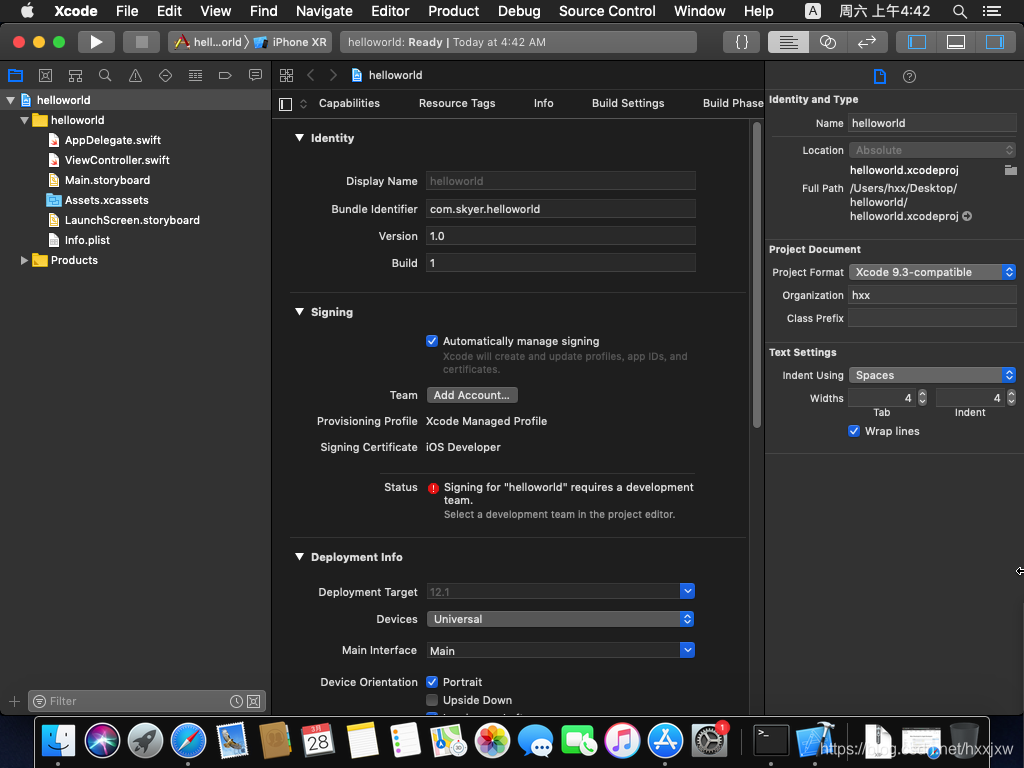Collapse the Identity section
This screenshot has width=1024, height=768.
point(299,138)
